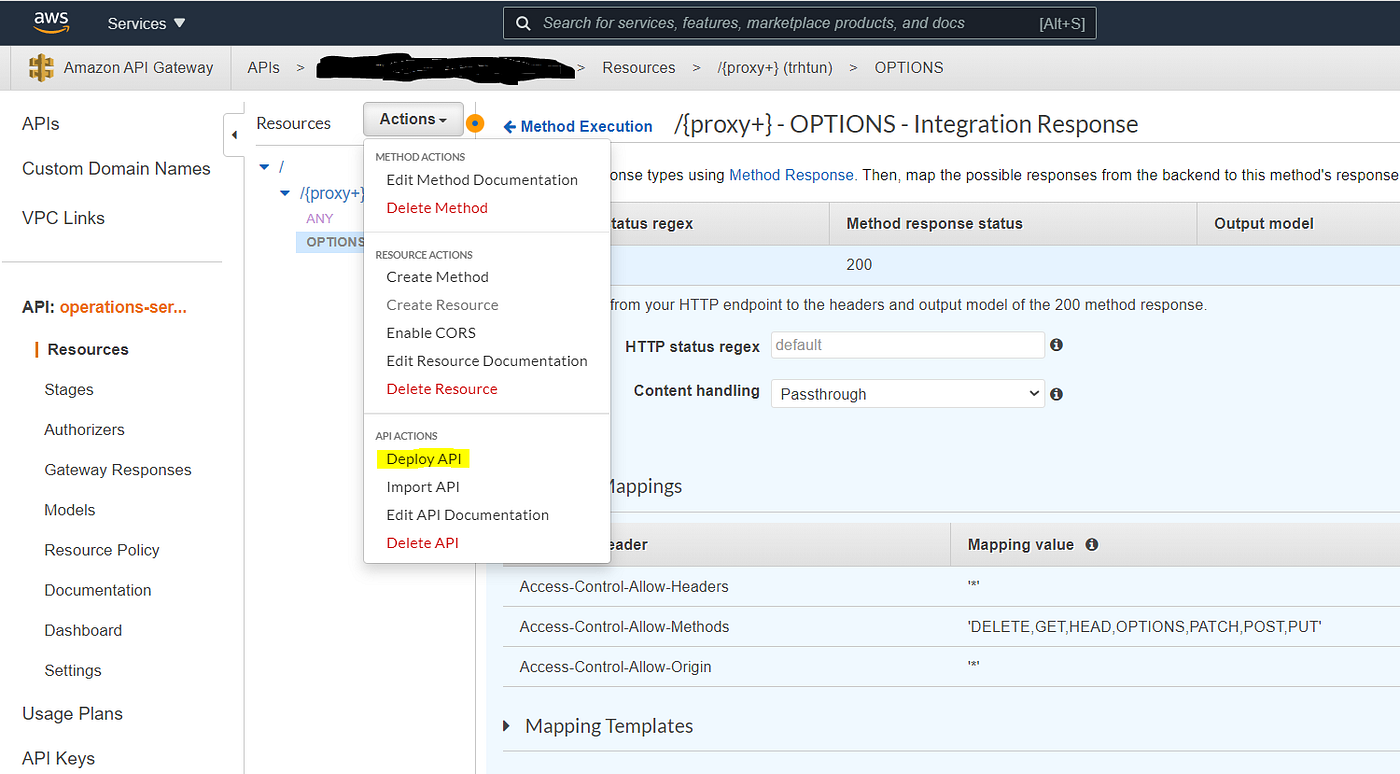Open Resource Policy

(x=102, y=550)
